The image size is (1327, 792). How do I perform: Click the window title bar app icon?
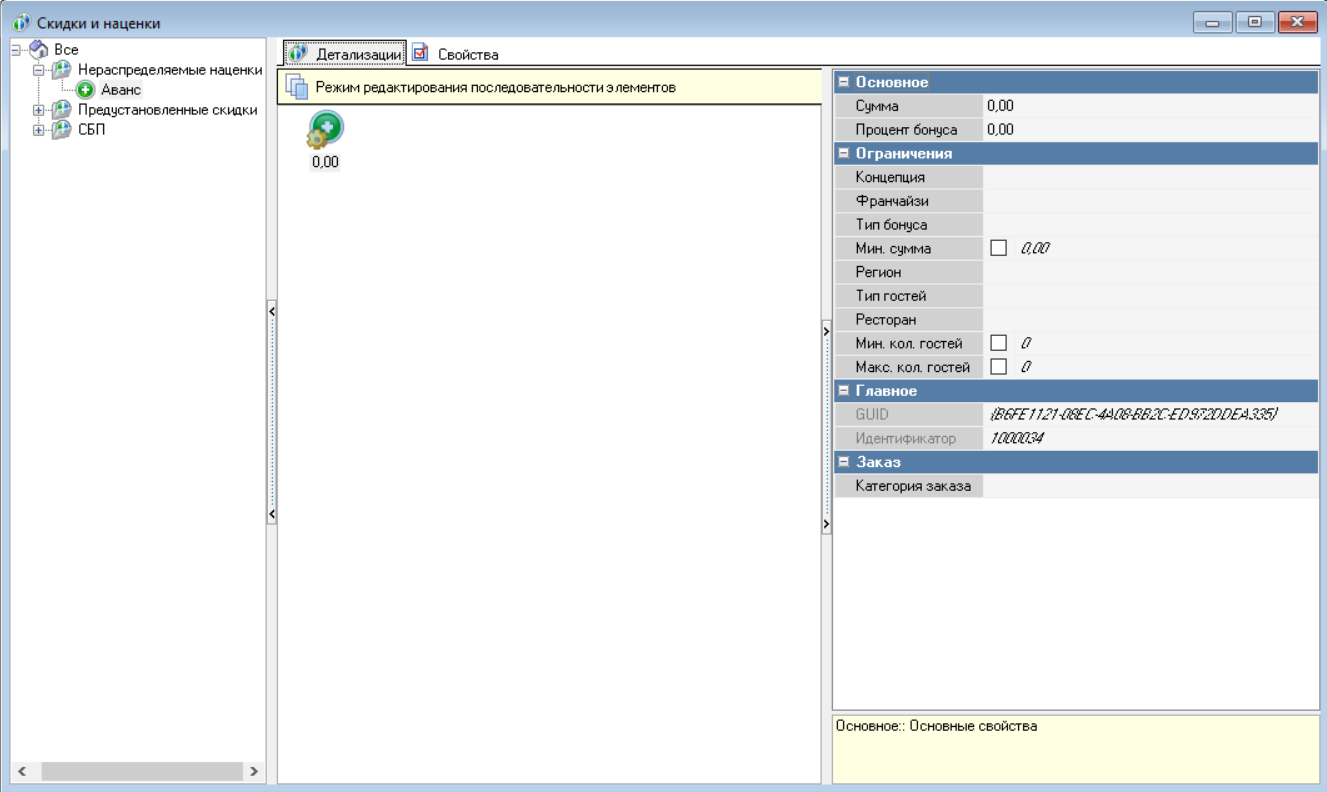pyautogui.click(x=21, y=22)
